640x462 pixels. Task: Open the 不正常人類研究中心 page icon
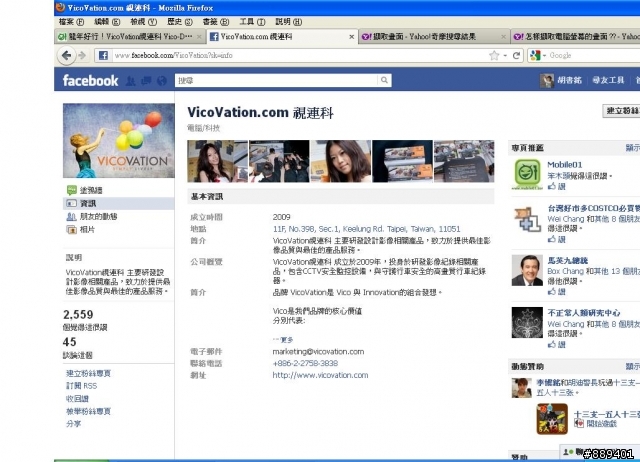point(527,322)
